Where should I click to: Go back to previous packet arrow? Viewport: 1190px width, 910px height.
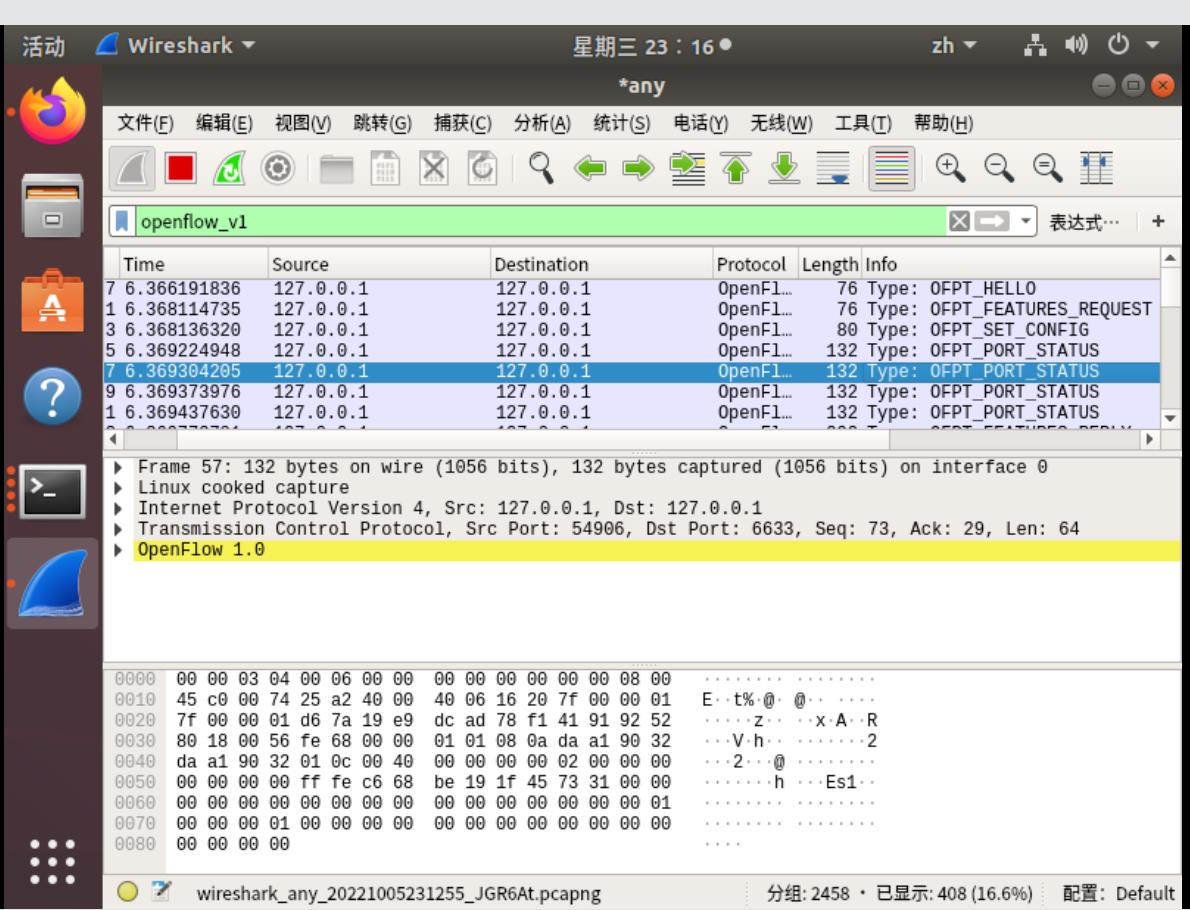click(590, 168)
